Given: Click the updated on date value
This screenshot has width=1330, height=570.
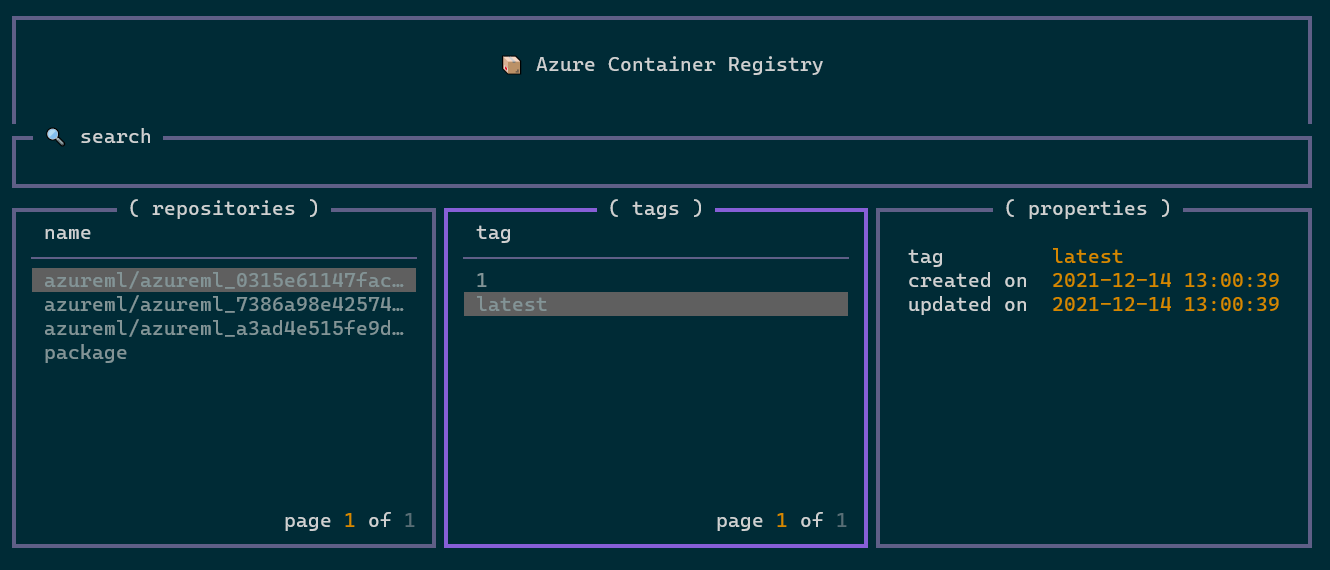Looking at the screenshot, I should click(1166, 305).
